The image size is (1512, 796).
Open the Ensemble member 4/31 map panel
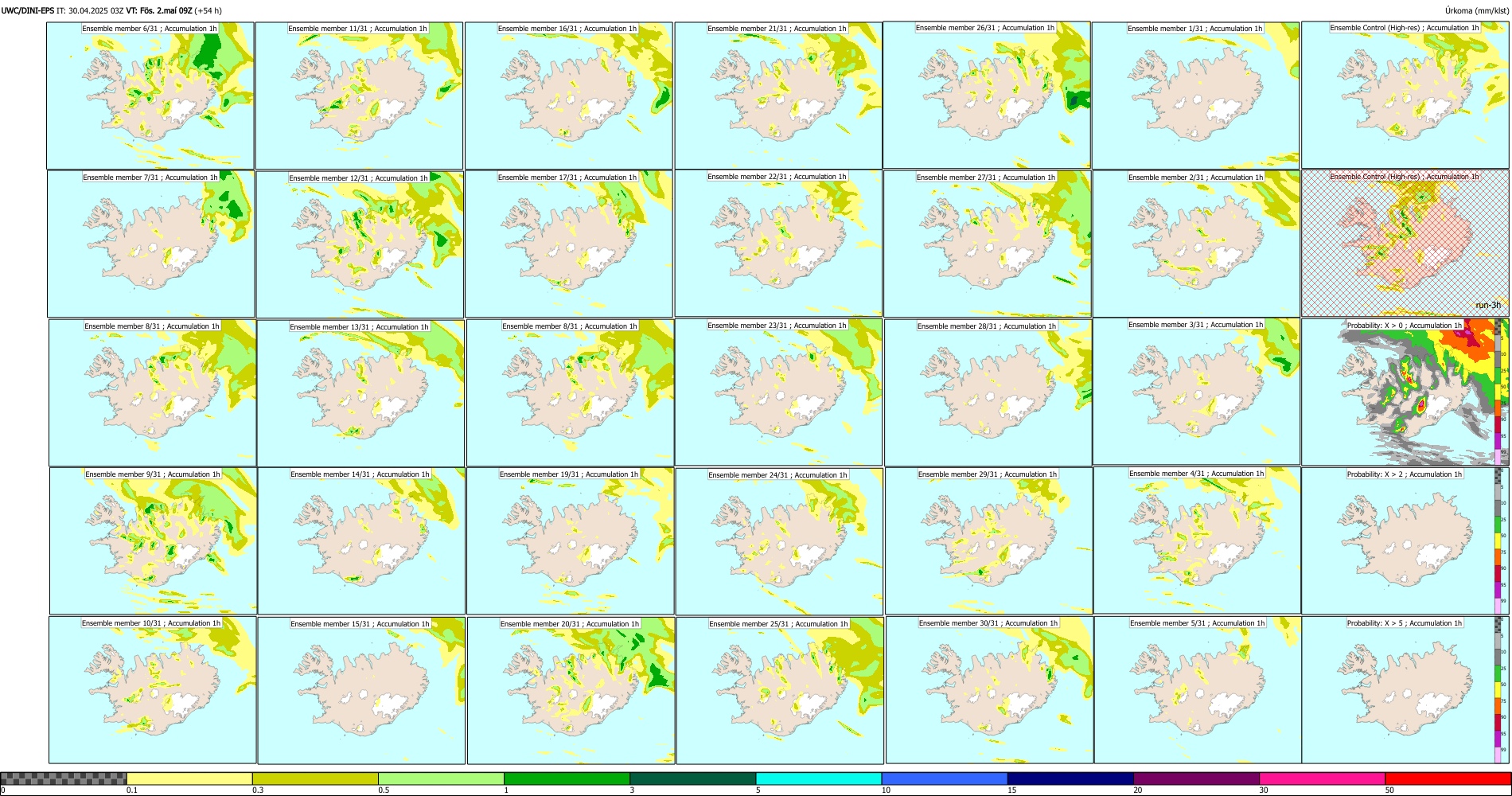pos(1198,540)
